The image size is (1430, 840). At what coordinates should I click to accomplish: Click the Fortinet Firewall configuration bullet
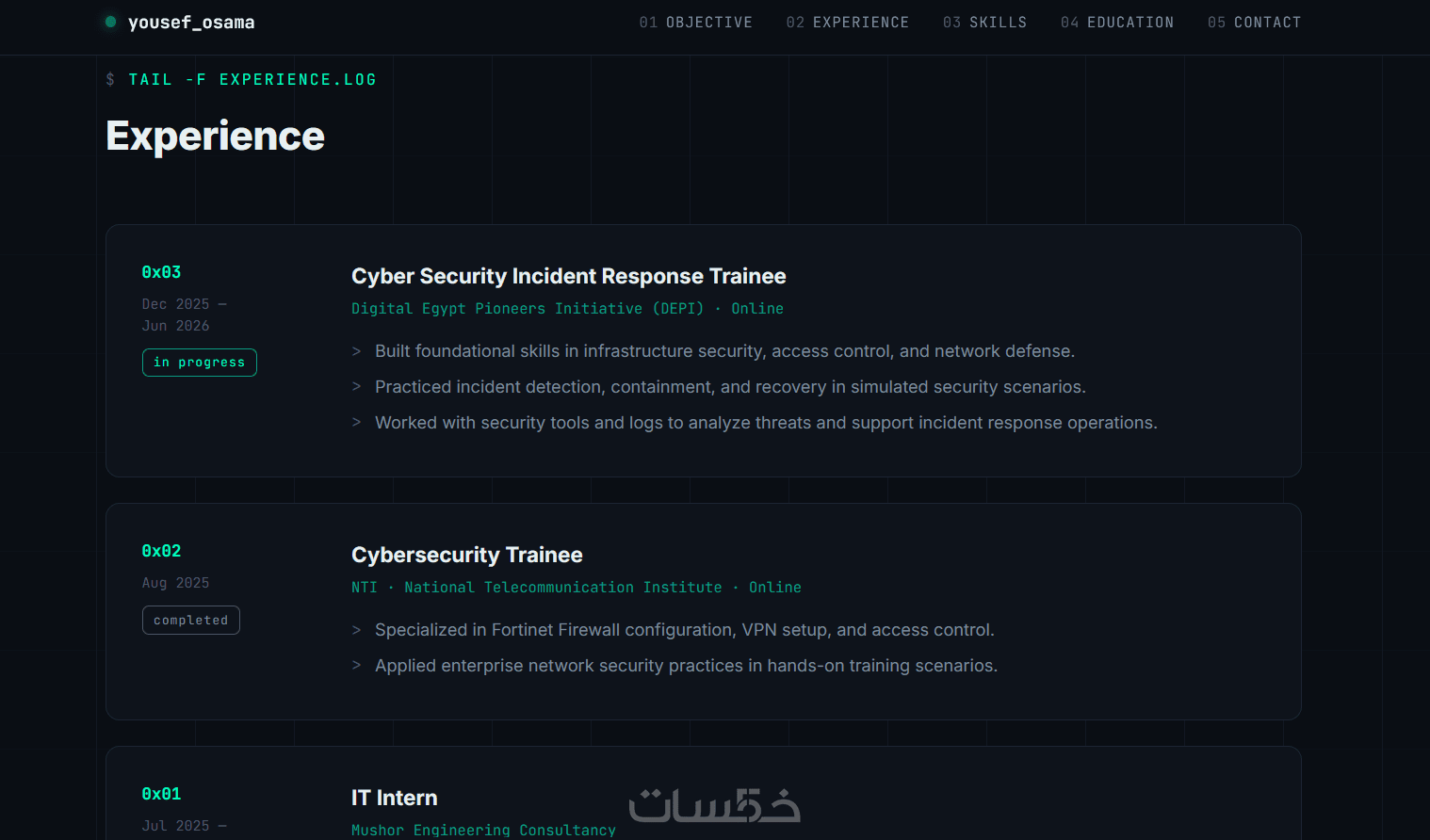point(685,630)
